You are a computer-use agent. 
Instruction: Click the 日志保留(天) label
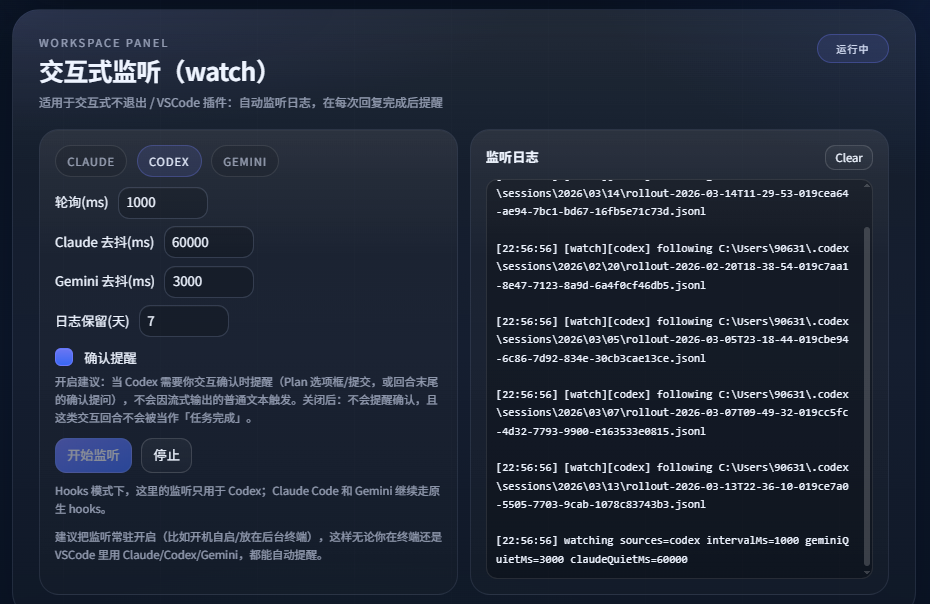pyautogui.click(x=92, y=321)
